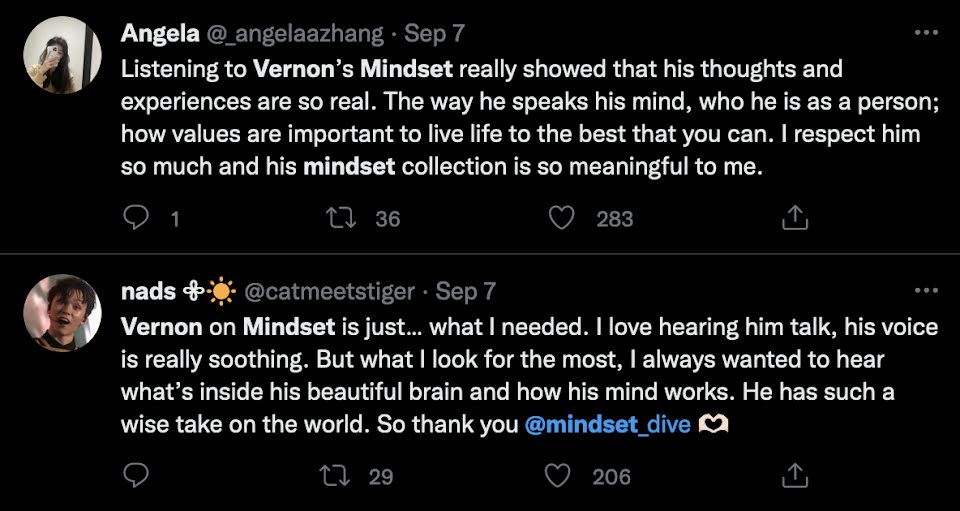The height and width of the screenshot is (511, 960).
Task: Like nads' tweet with 206 likes
Action: (562, 475)
